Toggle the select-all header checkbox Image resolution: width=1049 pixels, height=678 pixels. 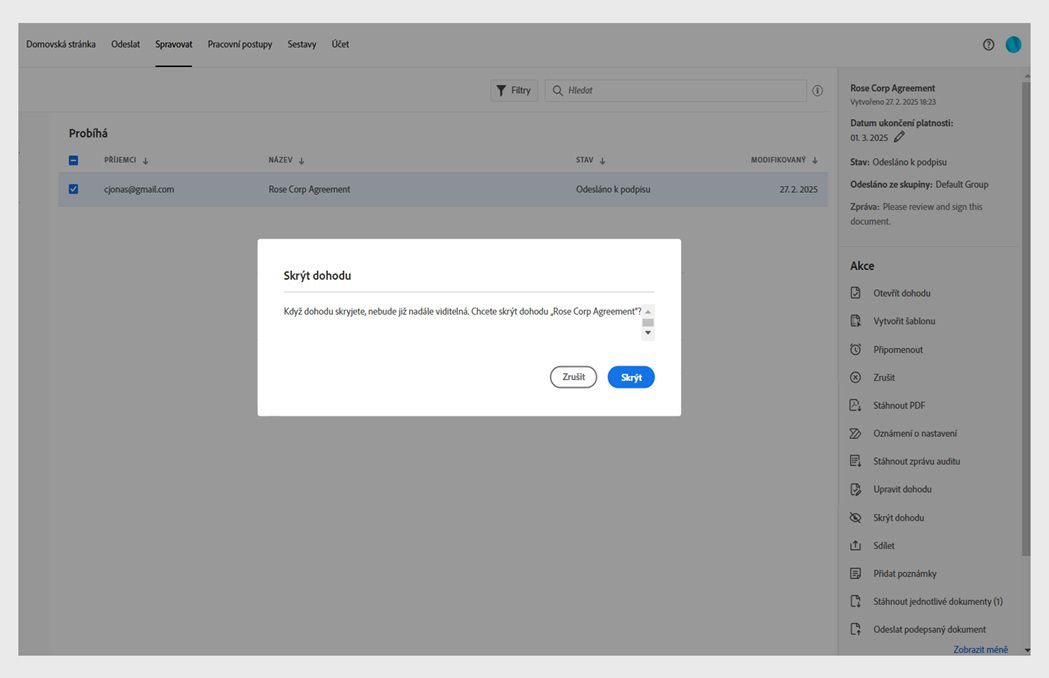coord(74,161)
